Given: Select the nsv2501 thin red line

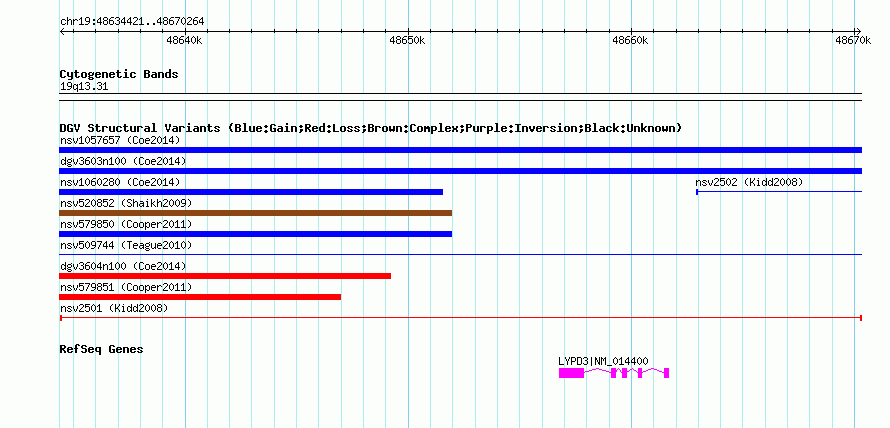Looking at the screenshot, I should click(x=461, y=318).
